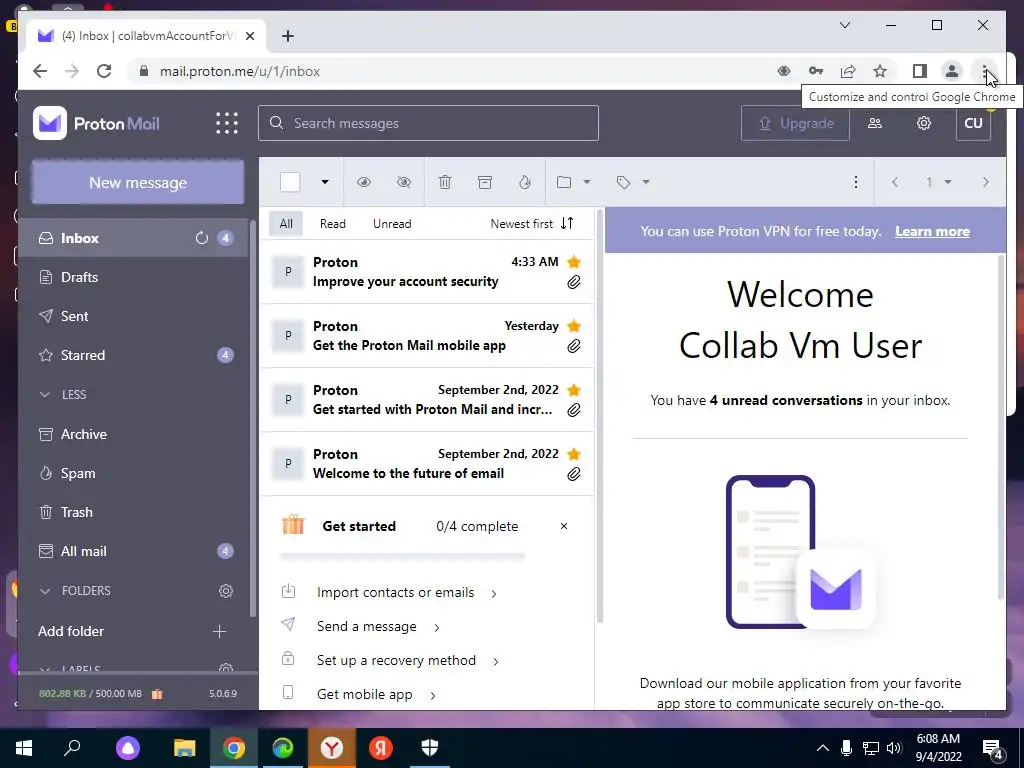Tick the select all messages checkbox

(x=290, y=182)
